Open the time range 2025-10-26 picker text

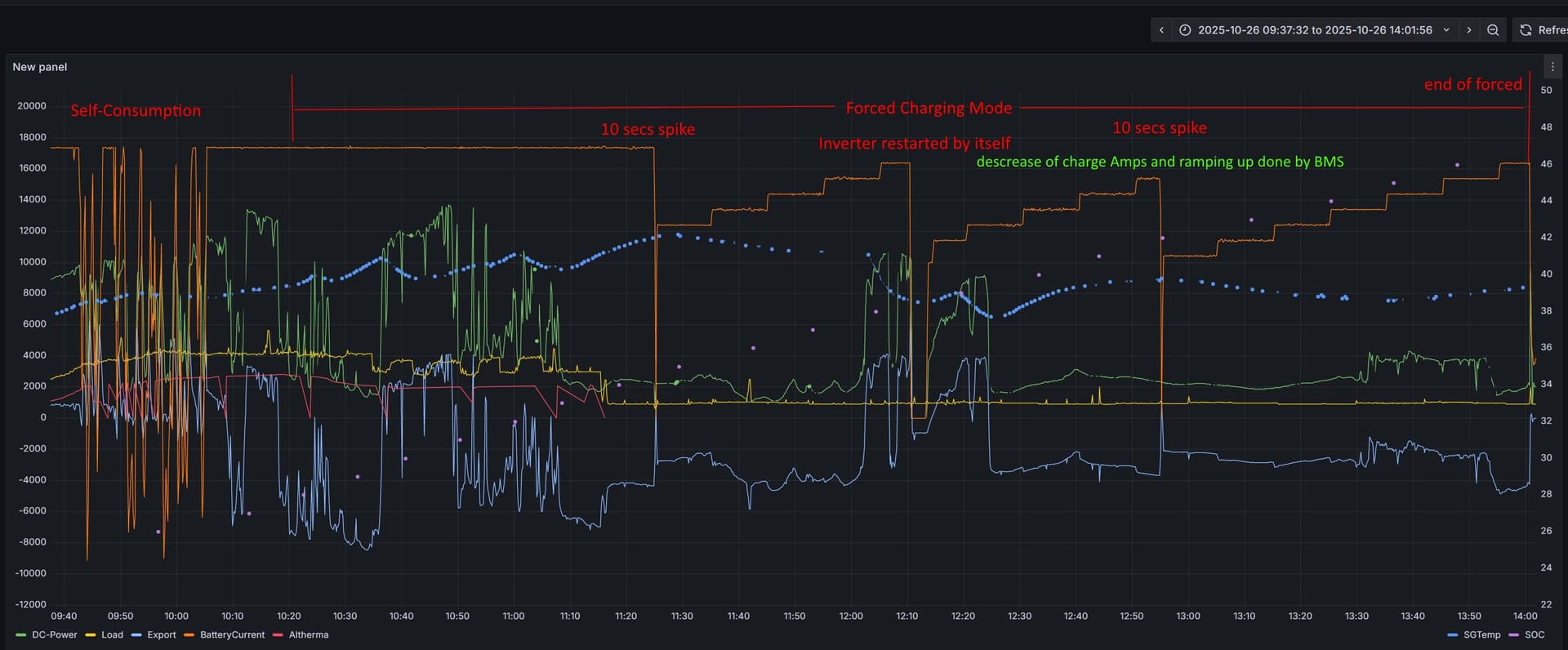pos(1315,30)
